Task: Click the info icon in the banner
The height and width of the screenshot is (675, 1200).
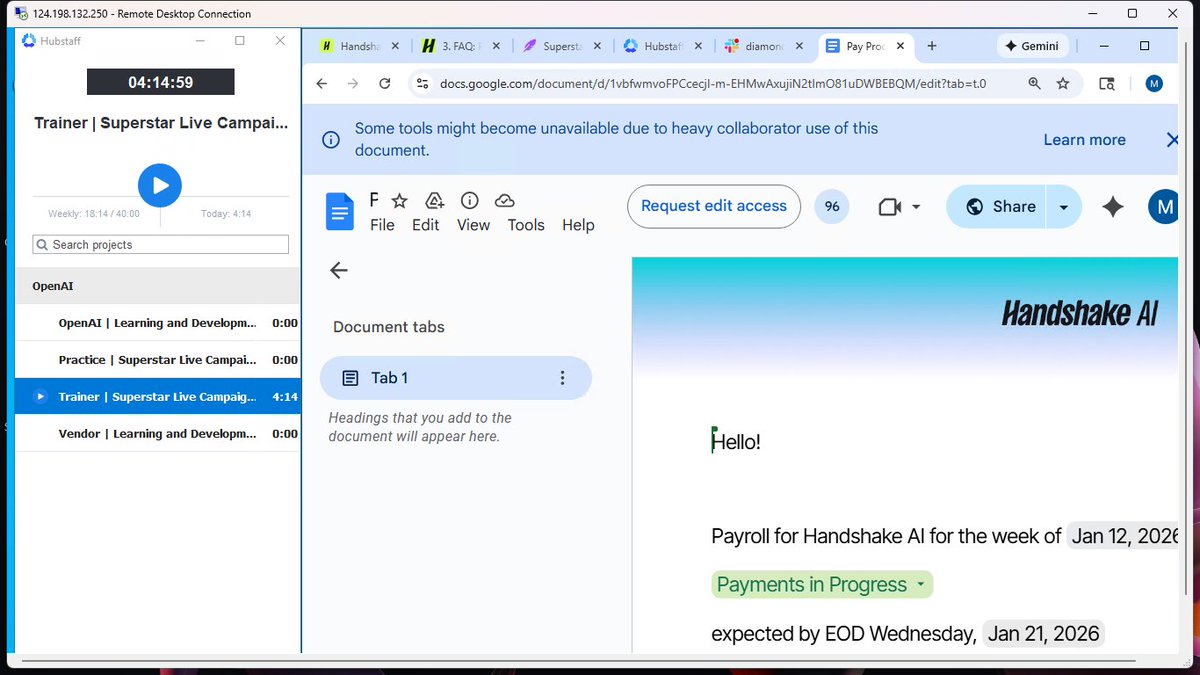Action: [x=330, y=140]
